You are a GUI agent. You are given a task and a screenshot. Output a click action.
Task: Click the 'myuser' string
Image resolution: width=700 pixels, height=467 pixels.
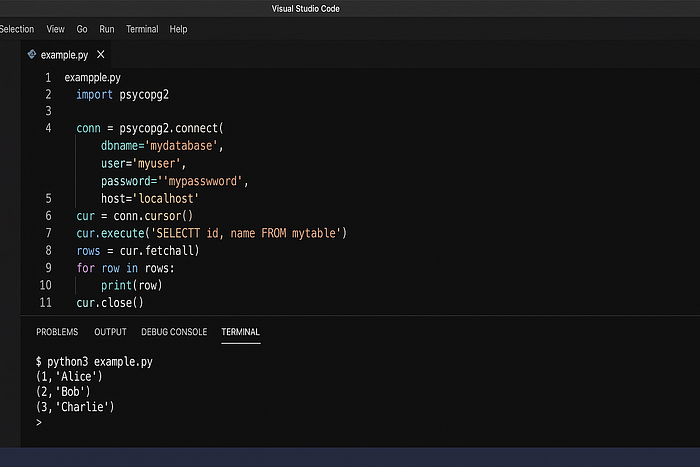coord(156,163)
